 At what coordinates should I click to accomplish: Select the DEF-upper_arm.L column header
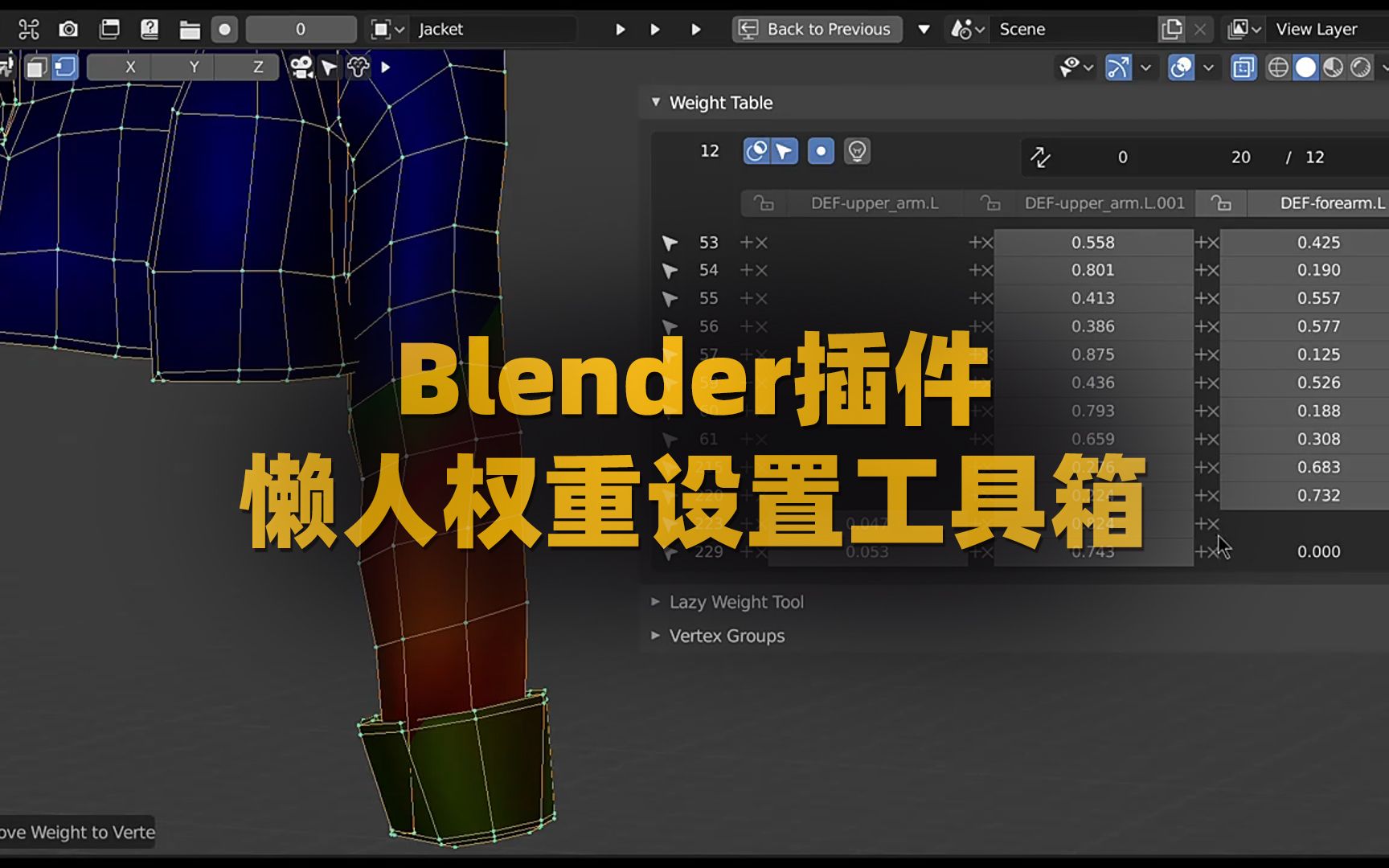pyautogui.click(x=875, y=203)
